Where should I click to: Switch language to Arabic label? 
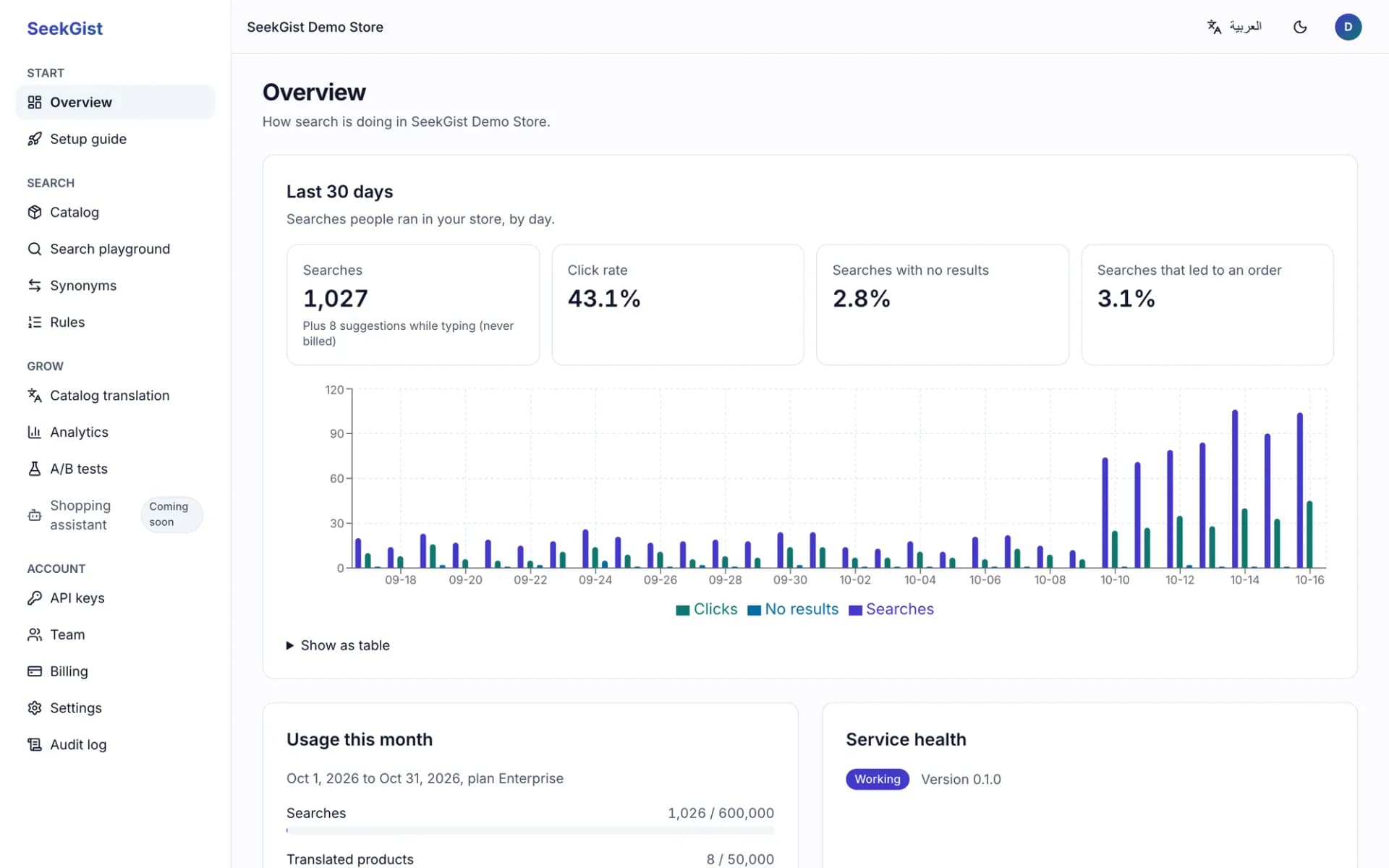[x=1245, y=27]
